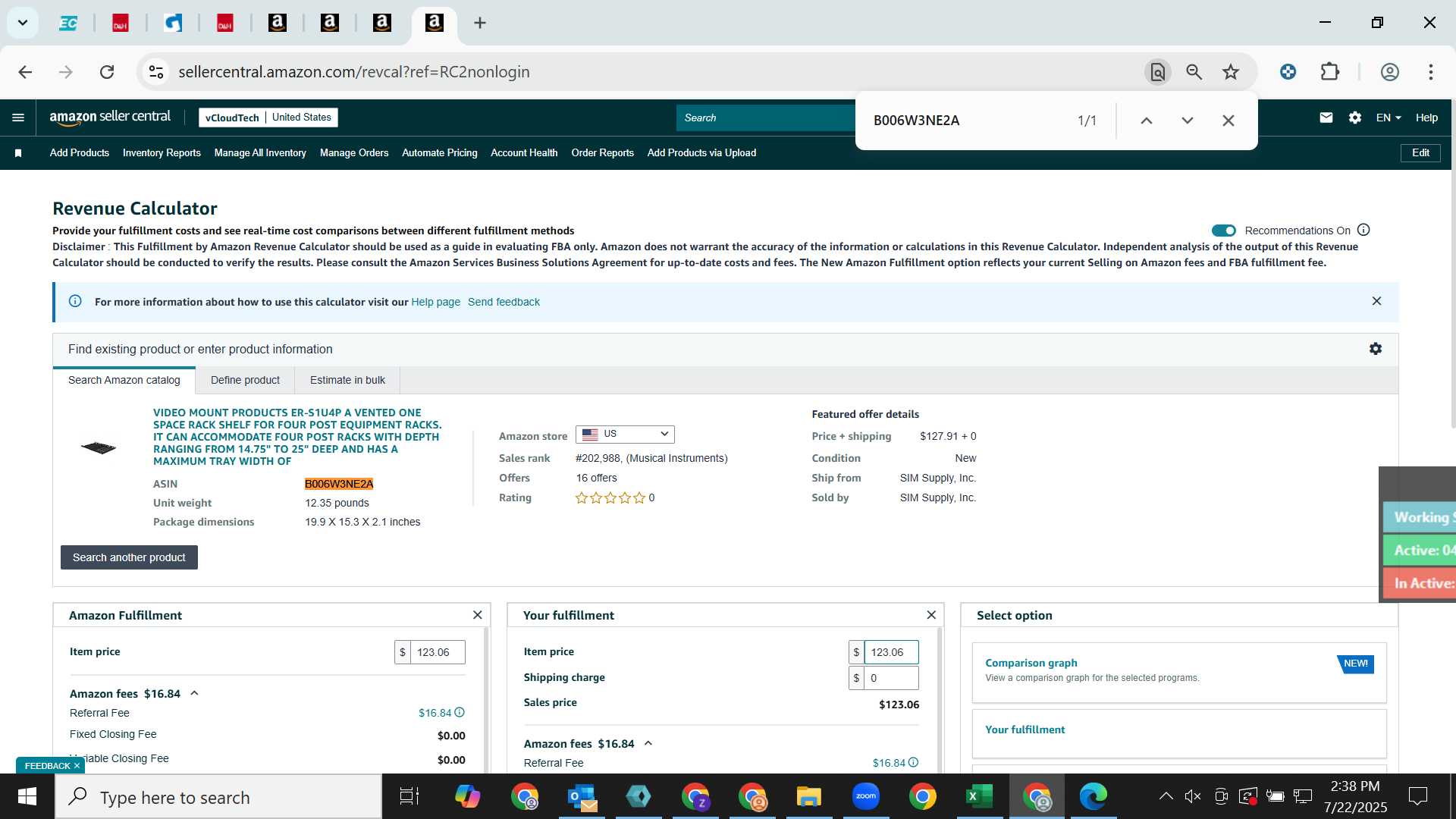The width and height of the screenshot is (1456, 819).
Task: Open File Explorer from taskbar
Action: point(808,797)
